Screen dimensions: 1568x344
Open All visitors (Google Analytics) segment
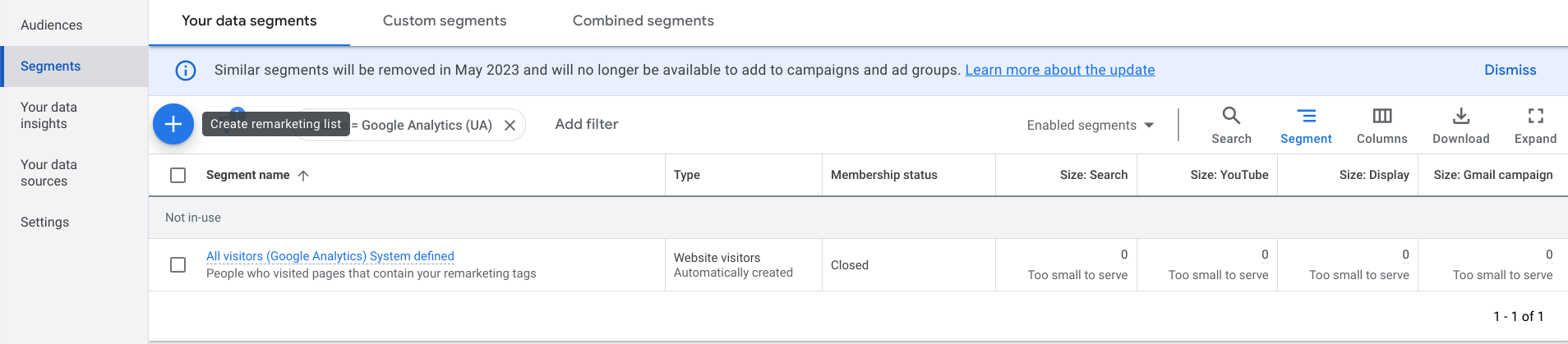[x=330, y=256]
